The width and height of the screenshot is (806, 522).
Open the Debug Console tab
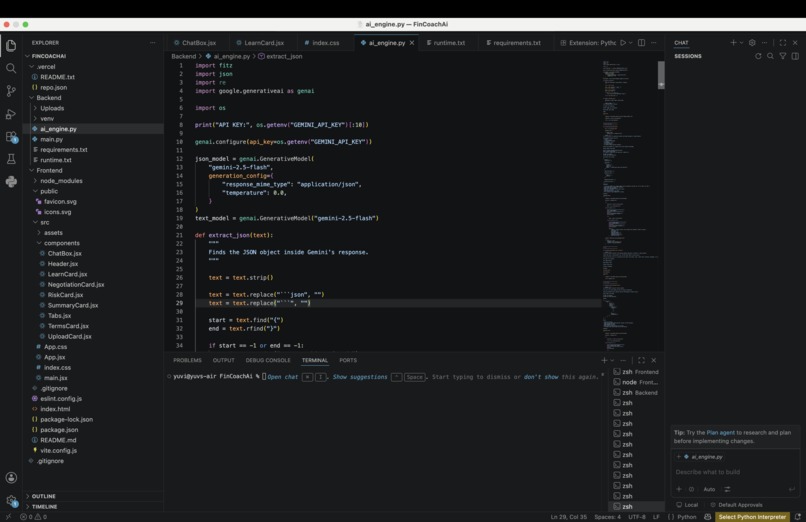tap(268, 360)
